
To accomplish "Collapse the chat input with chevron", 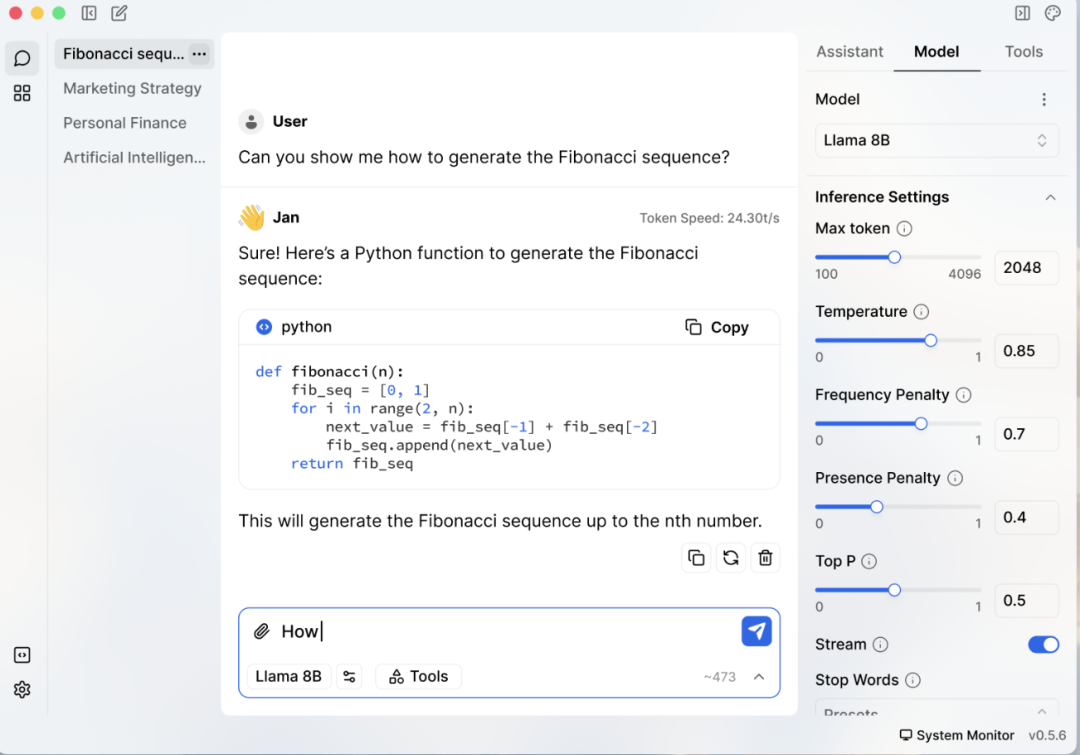I will pos(758,676).
